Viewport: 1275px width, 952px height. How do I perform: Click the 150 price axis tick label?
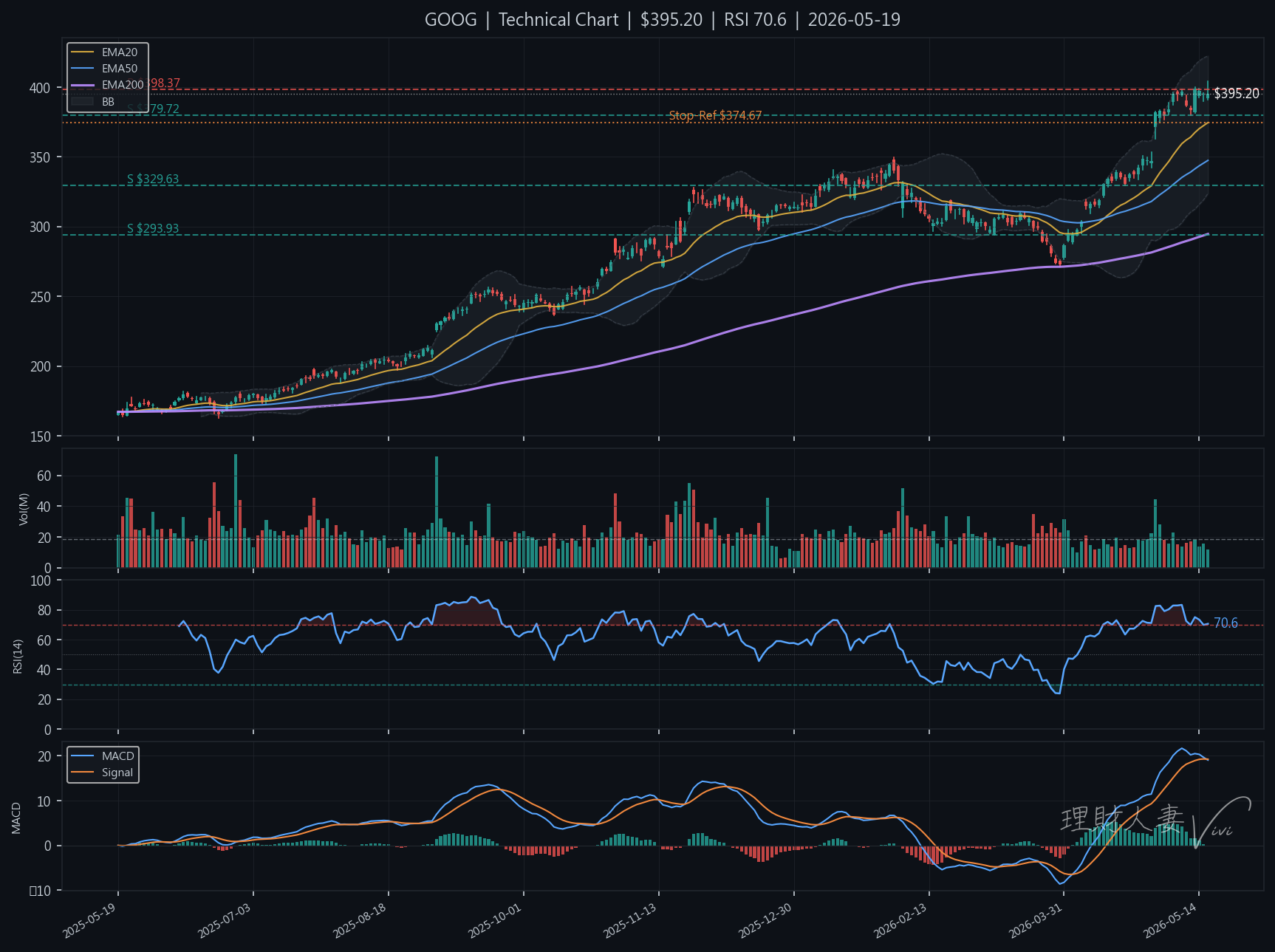coord(40,436)
